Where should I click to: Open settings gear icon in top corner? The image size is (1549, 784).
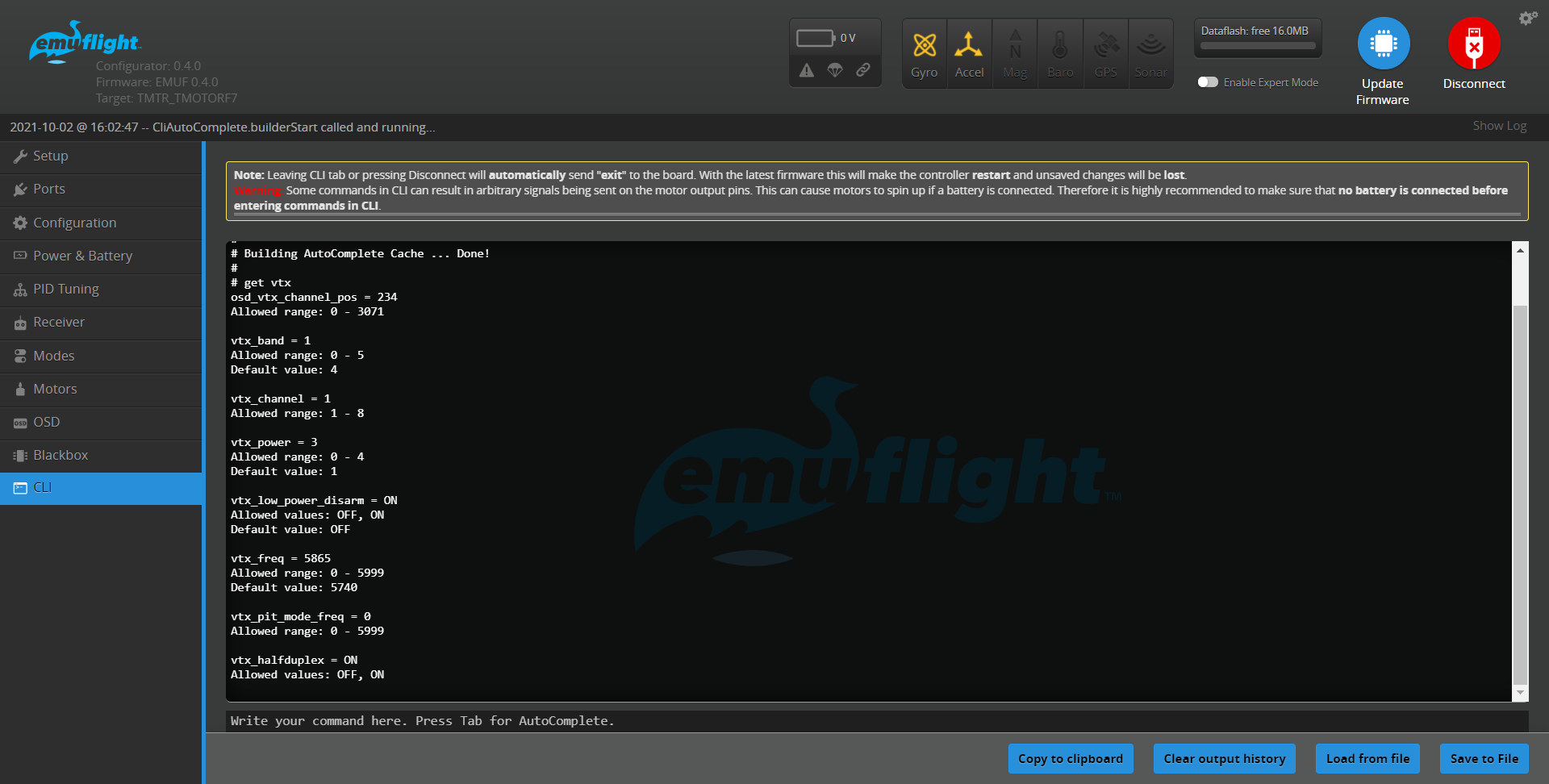(x=1528, y=19)
